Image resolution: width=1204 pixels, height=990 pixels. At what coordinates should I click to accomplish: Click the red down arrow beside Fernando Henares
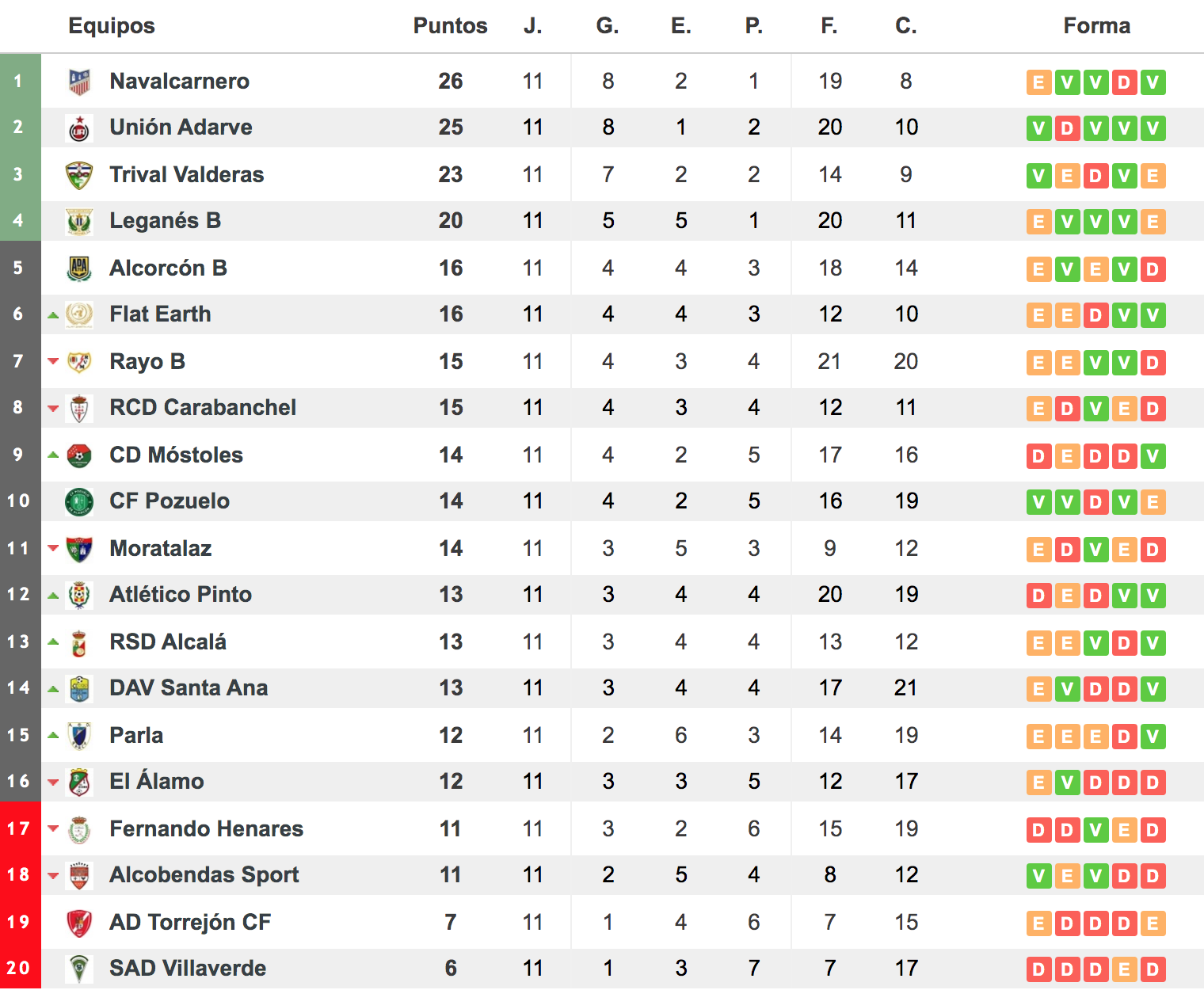[53, 828]
